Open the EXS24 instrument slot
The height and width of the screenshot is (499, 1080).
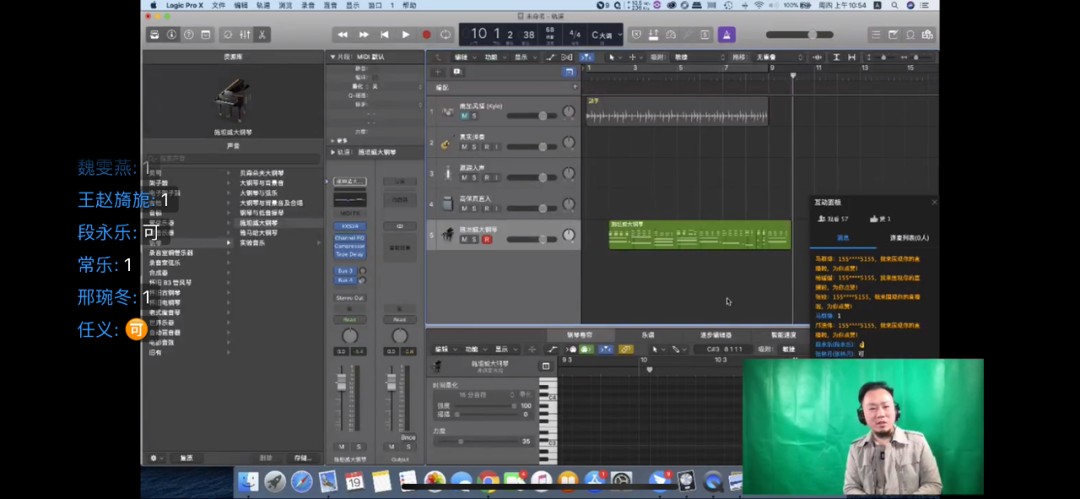(x=349, y=226)
